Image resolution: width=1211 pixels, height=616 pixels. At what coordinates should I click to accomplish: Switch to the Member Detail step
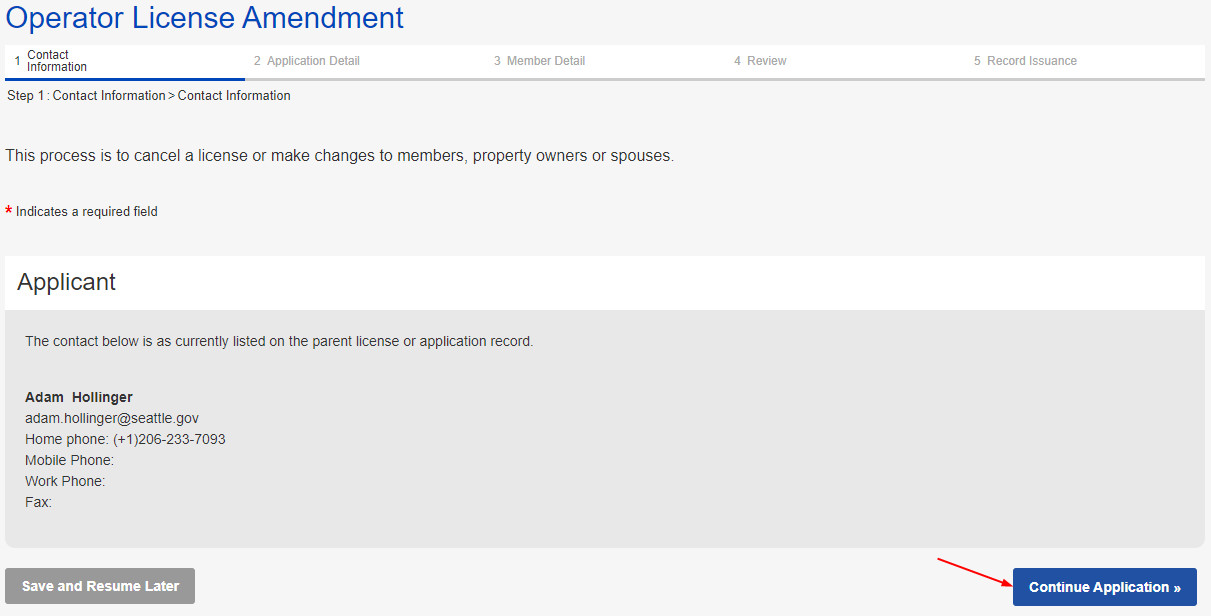click(545, 61)
